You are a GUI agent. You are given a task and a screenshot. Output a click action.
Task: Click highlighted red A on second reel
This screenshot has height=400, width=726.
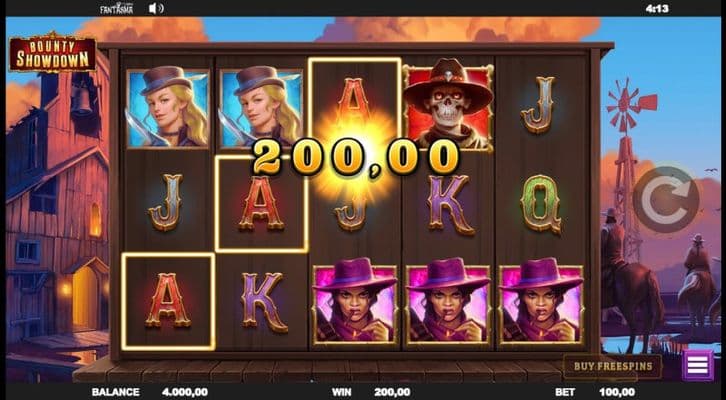pyautogui.click(x=262, y=204)
